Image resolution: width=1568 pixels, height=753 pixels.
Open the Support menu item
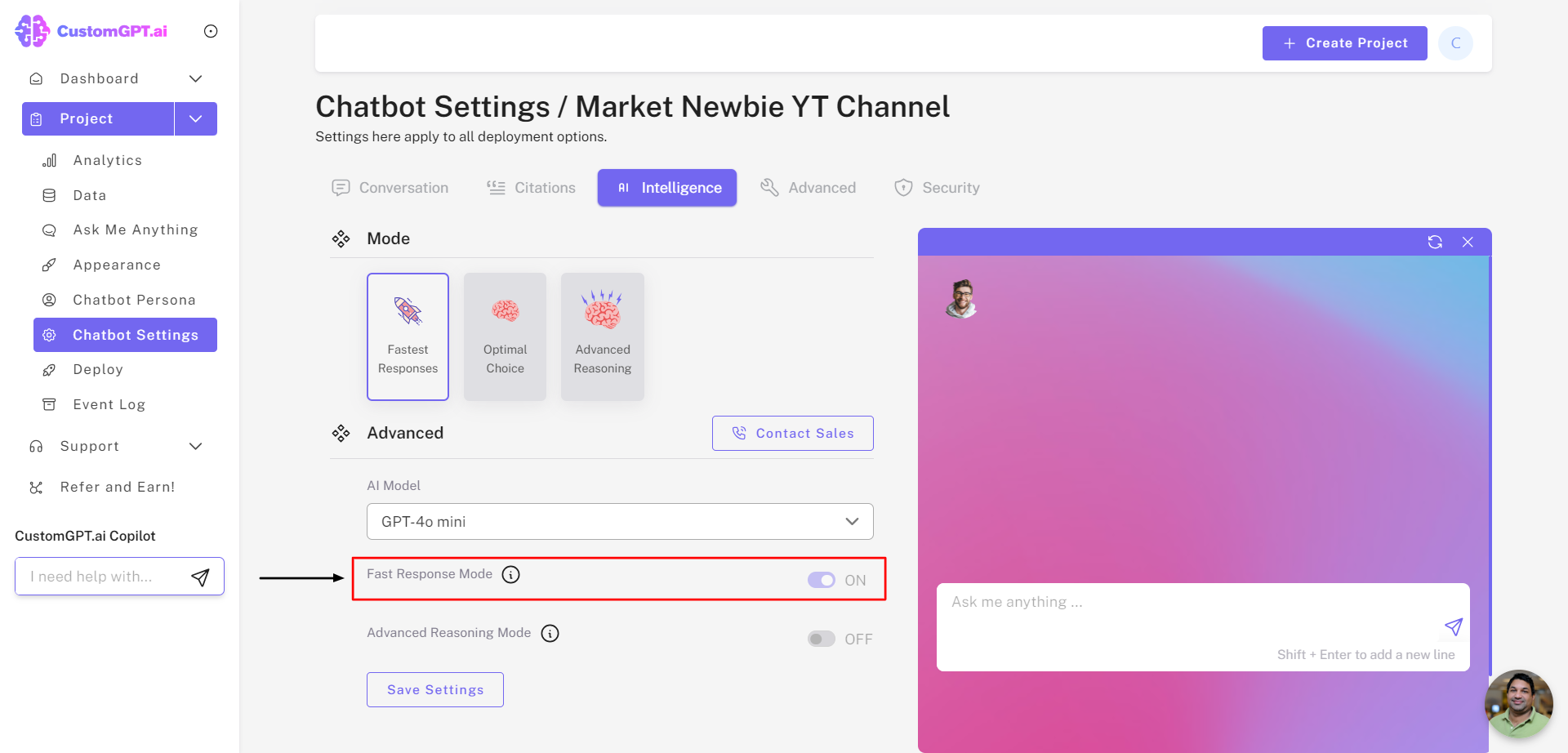[x=90, y=446]
